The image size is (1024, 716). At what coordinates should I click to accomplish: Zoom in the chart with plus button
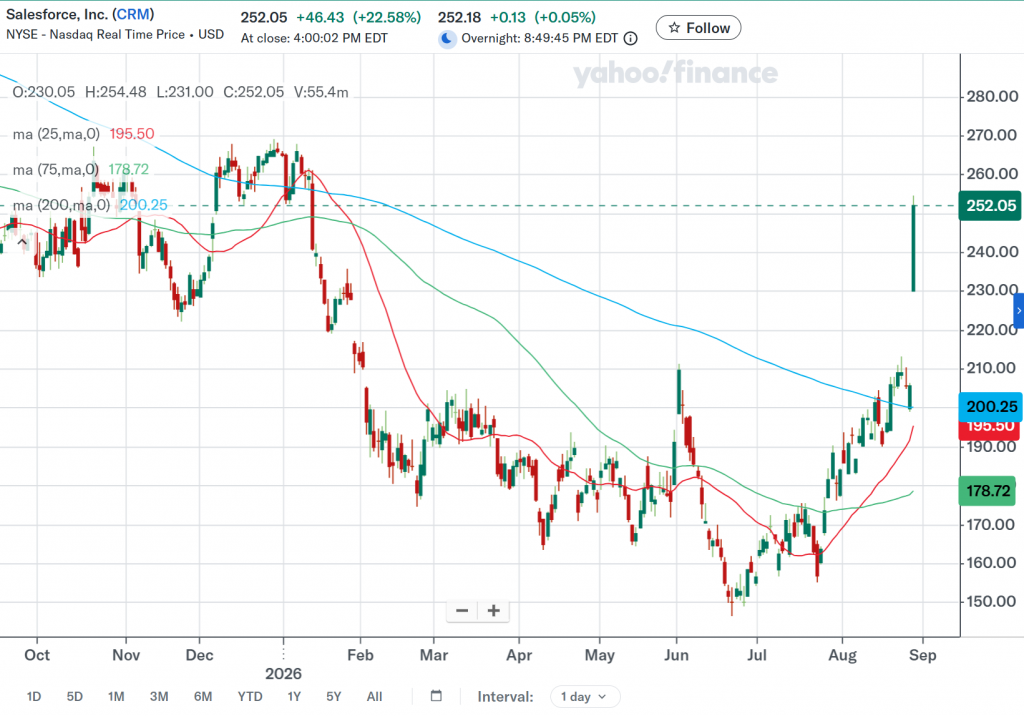(494, 611)
